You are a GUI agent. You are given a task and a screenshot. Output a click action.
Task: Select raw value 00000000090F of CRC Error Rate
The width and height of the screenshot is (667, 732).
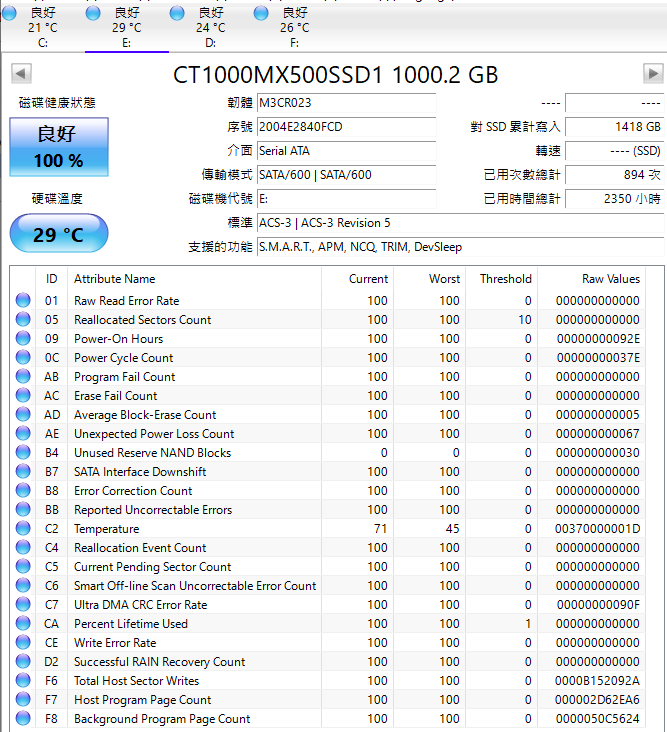[x=598, y=605]
